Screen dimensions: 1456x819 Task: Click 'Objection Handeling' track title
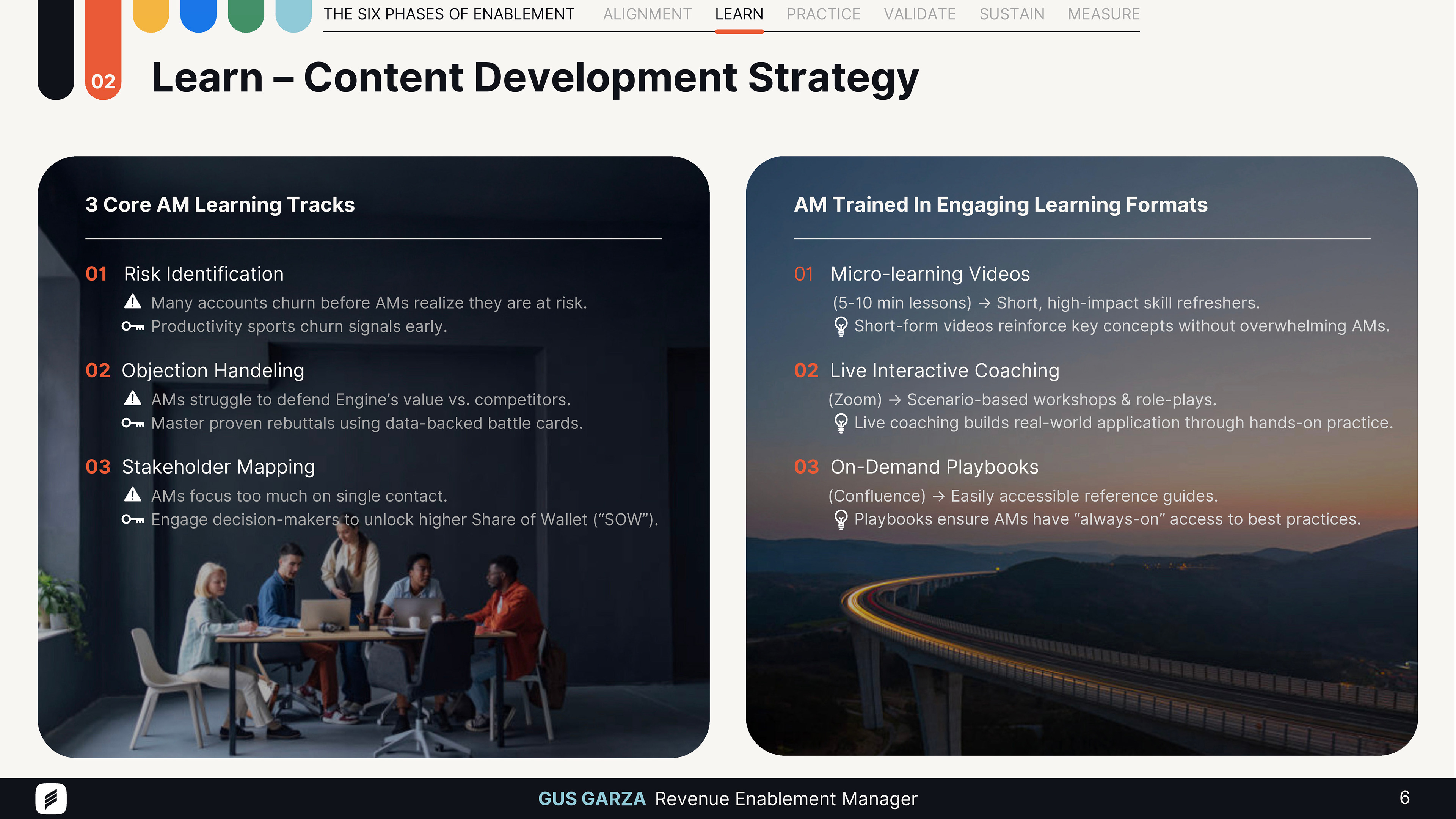pyautogui.click(x=213, y=370)
